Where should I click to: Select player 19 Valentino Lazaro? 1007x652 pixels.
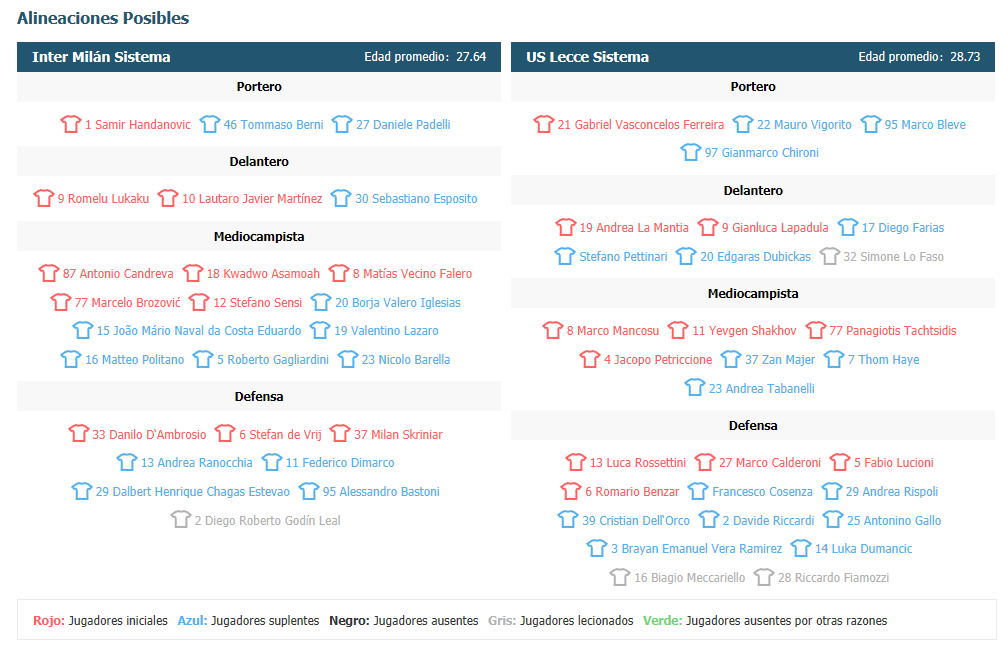coord(386,331)
